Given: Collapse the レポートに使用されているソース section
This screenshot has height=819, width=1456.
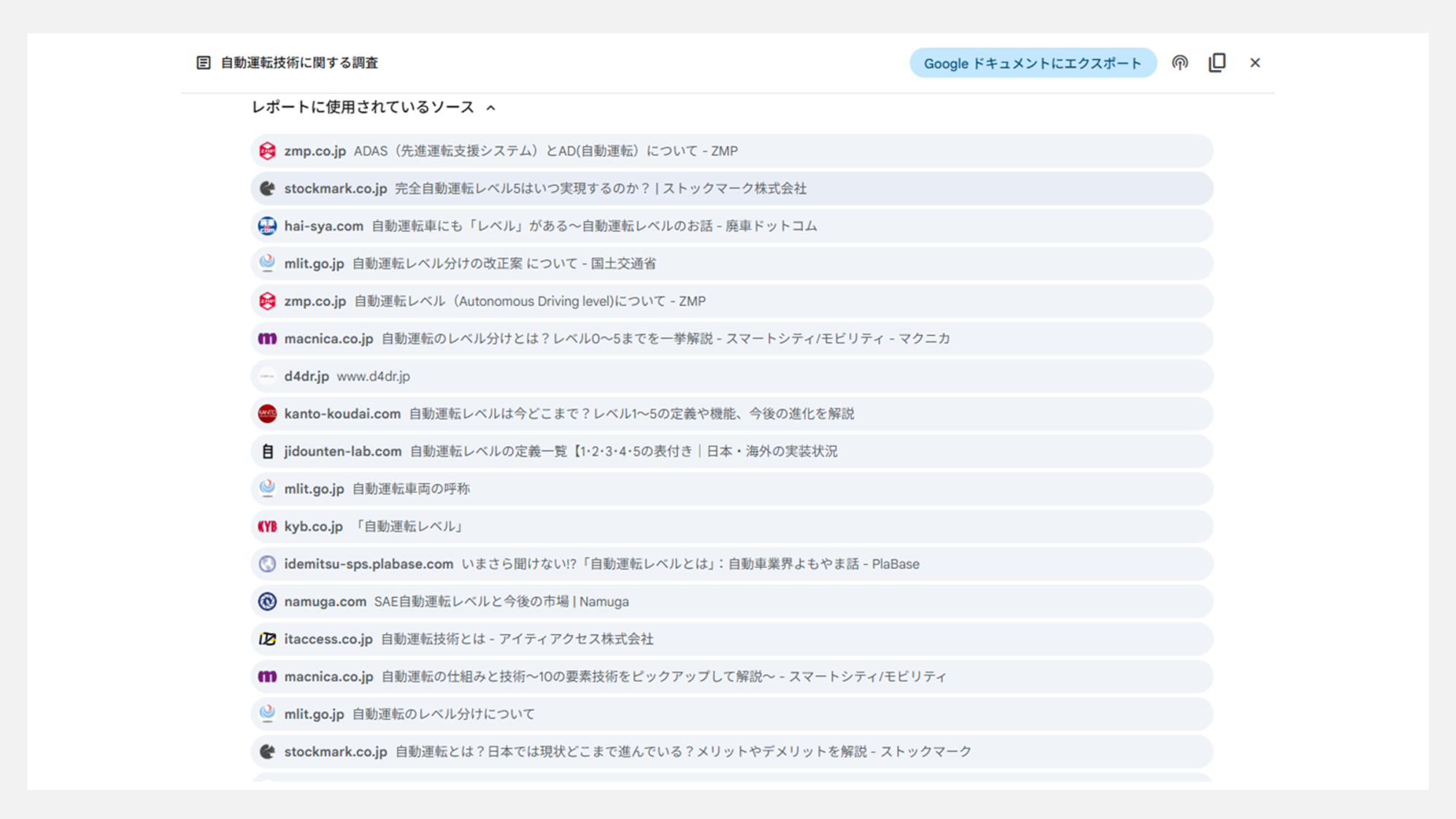Looking at the screenshot, I should pyautogui.click(x=491, y=108).
